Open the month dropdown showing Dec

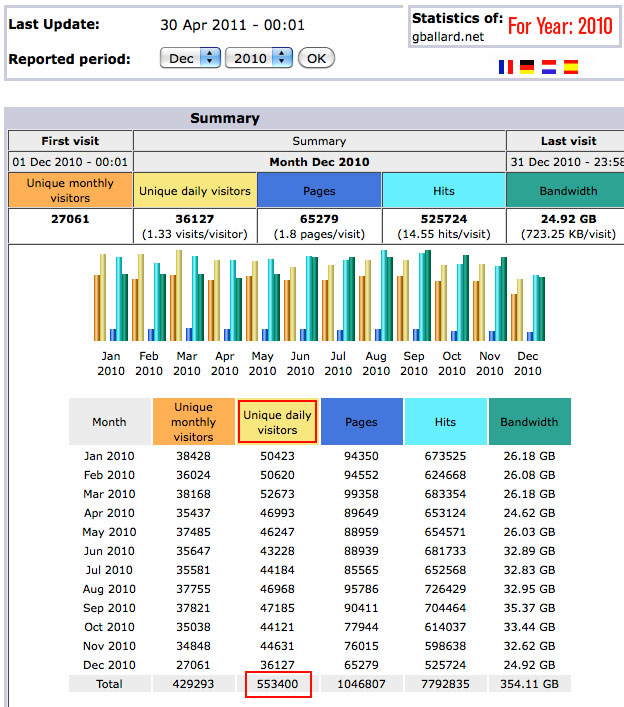190,58
